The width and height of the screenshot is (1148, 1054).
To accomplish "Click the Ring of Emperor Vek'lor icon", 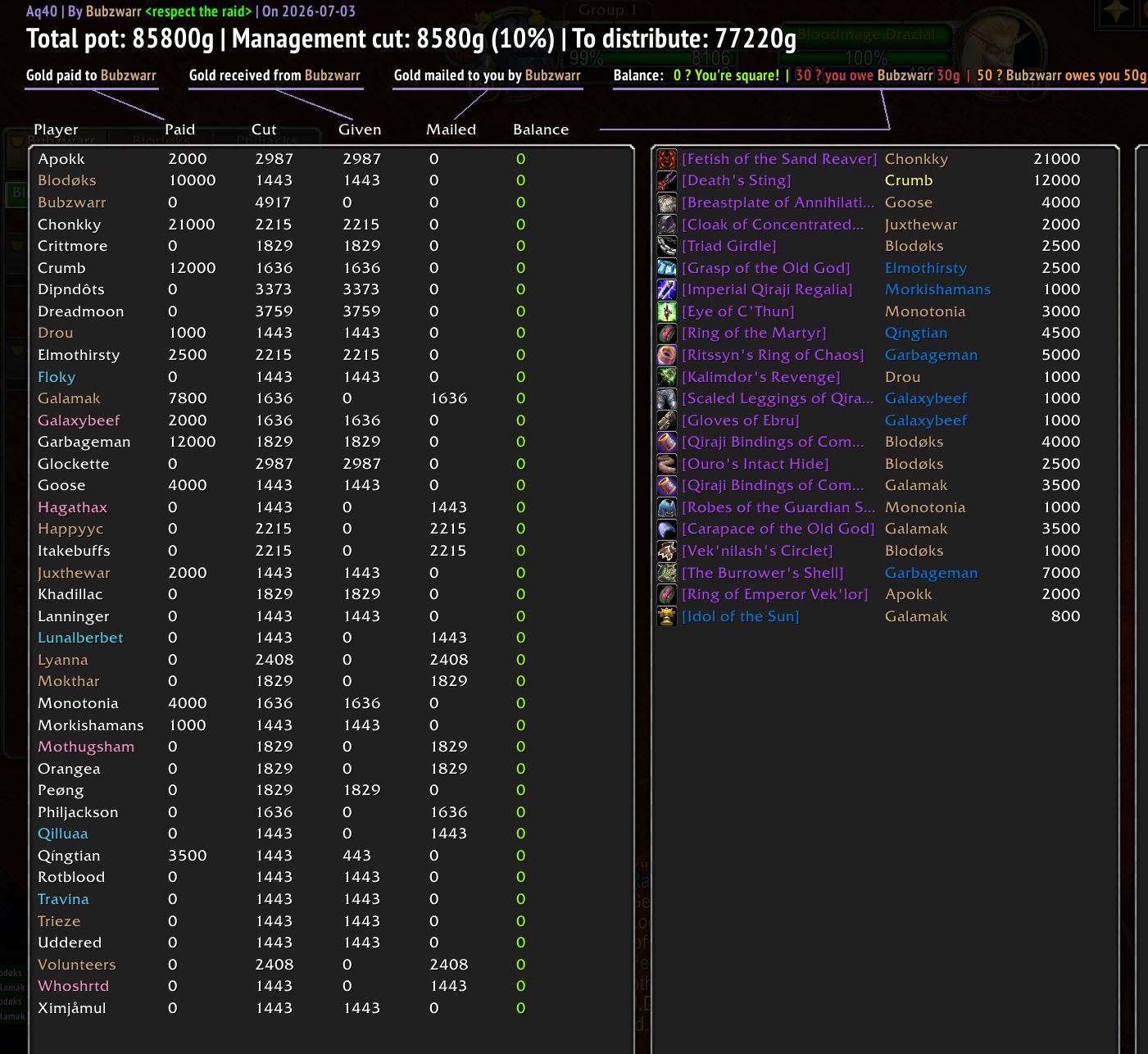I will [x=667, y=594].
